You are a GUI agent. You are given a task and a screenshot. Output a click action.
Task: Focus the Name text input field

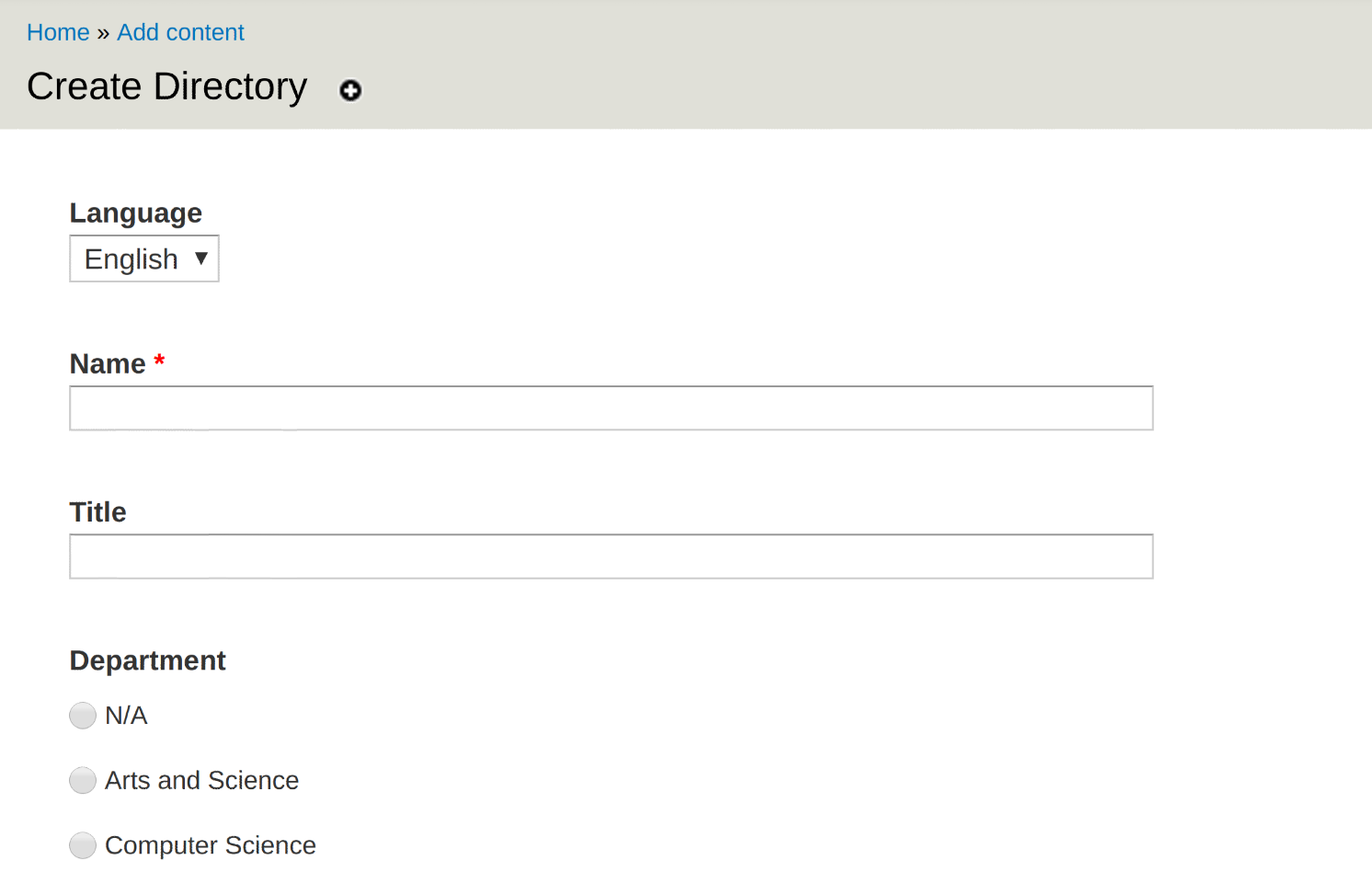612,408
